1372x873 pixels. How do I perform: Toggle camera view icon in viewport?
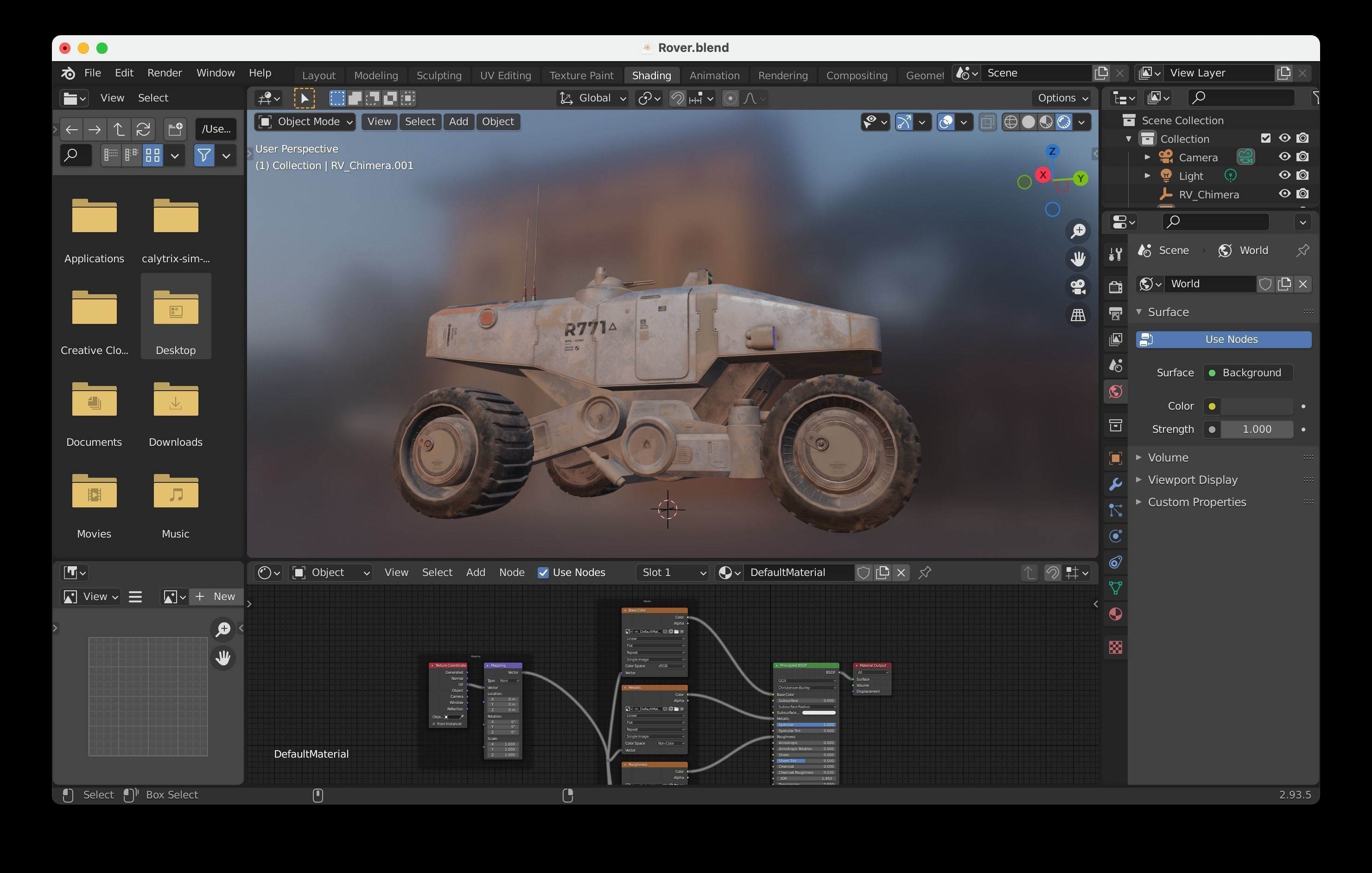pos(1077,287)
